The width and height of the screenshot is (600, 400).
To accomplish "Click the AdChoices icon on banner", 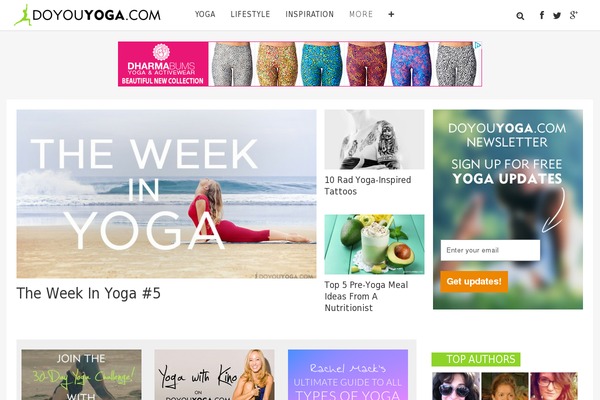I will coord(478,45).
